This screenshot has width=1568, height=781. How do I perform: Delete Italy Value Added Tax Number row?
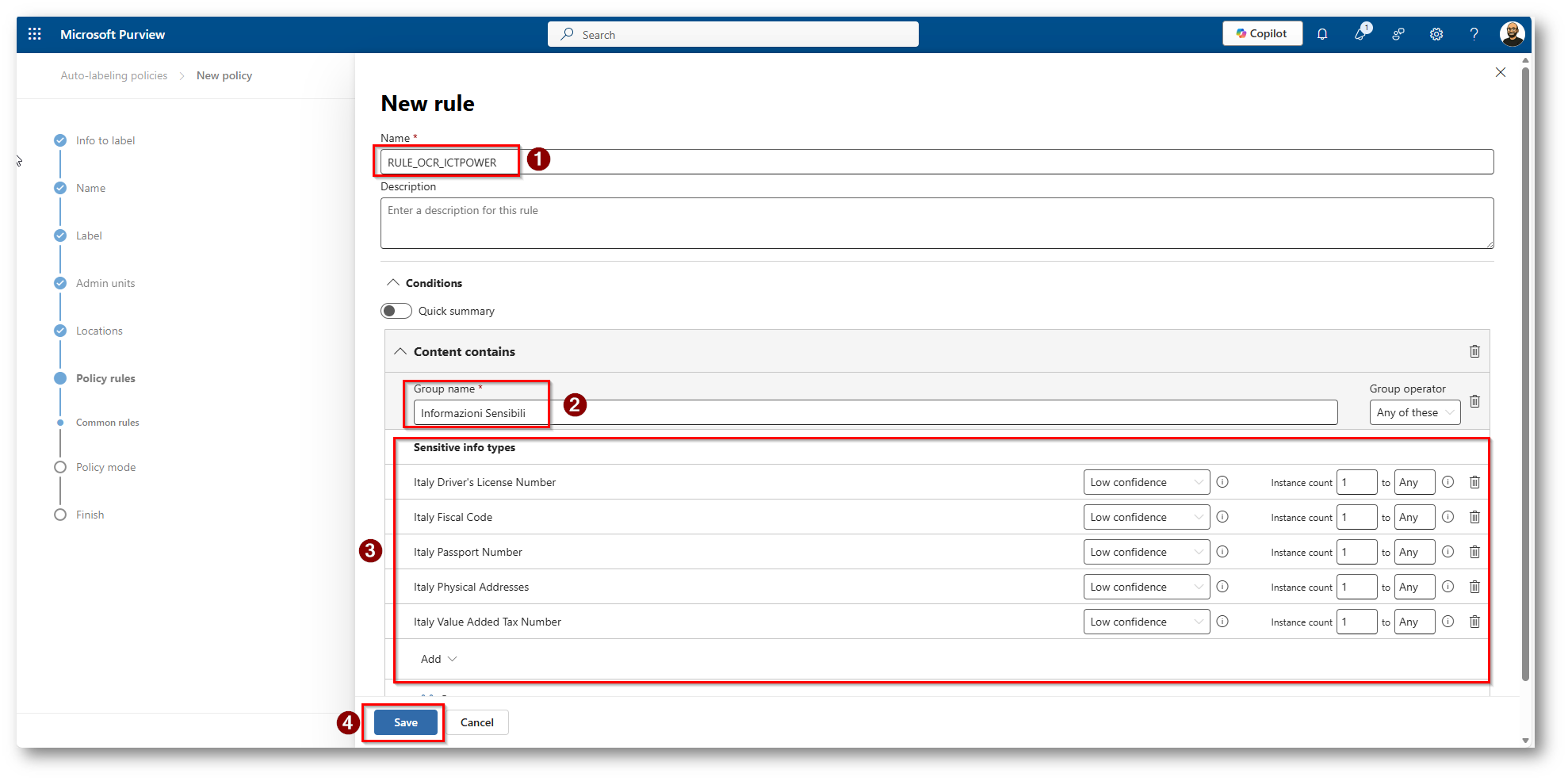pyautogui.click(x=1474, y=622)
